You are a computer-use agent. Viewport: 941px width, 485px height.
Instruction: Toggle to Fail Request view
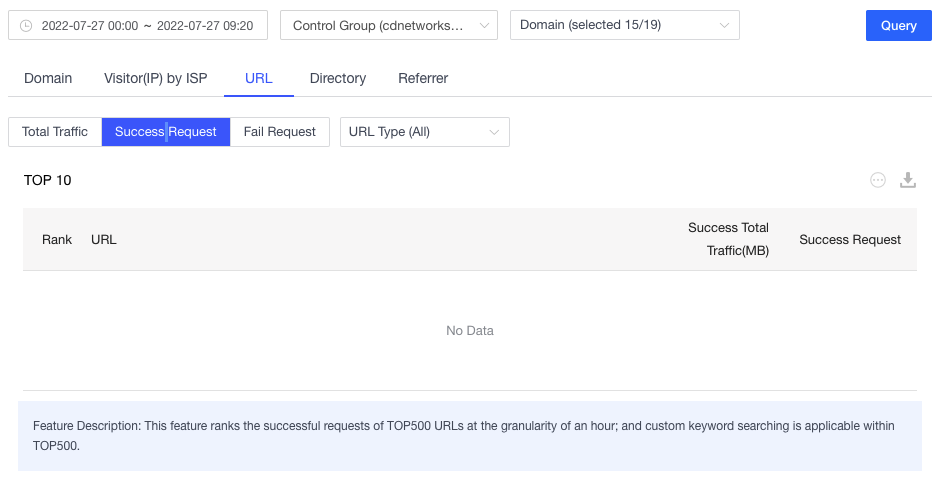click(280, 132)
